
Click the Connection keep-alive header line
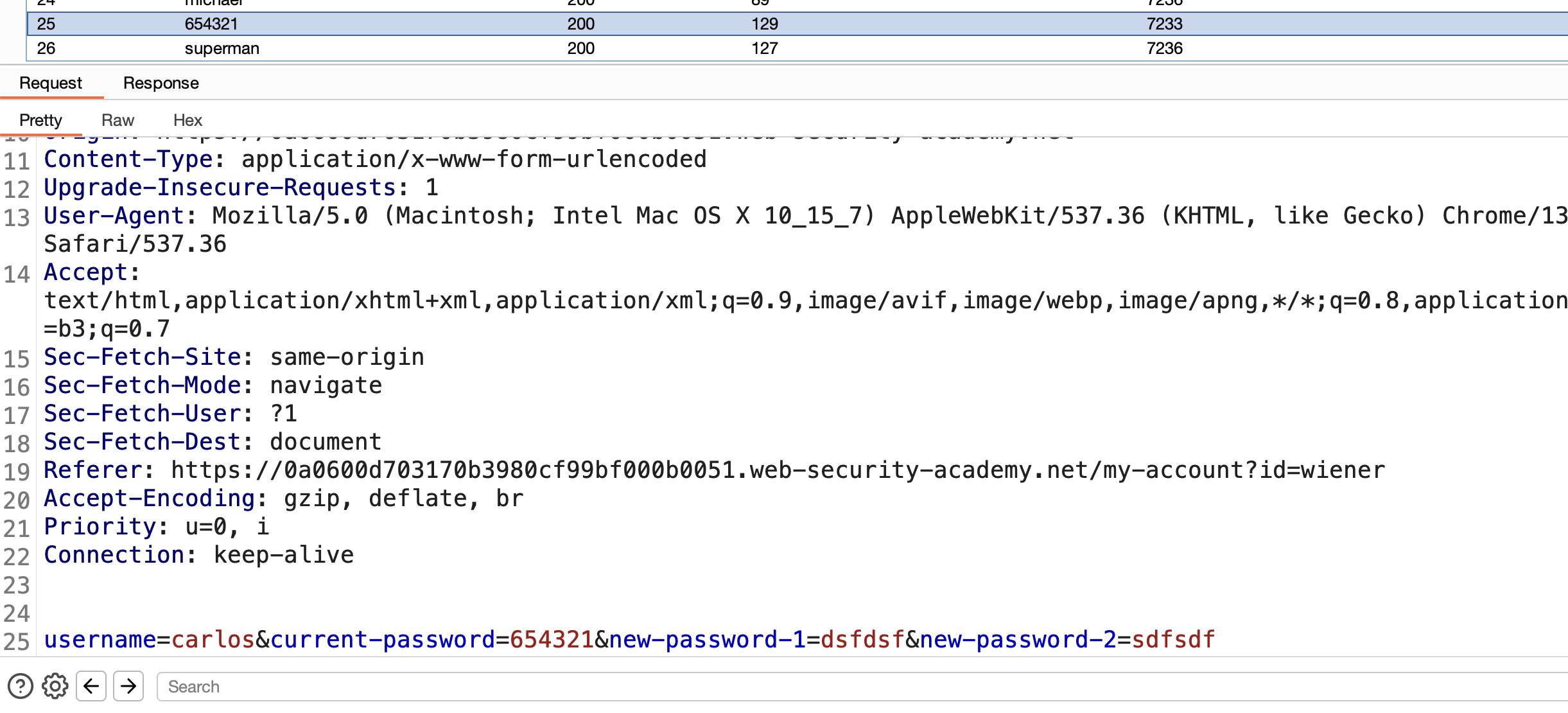coord(199,555)
